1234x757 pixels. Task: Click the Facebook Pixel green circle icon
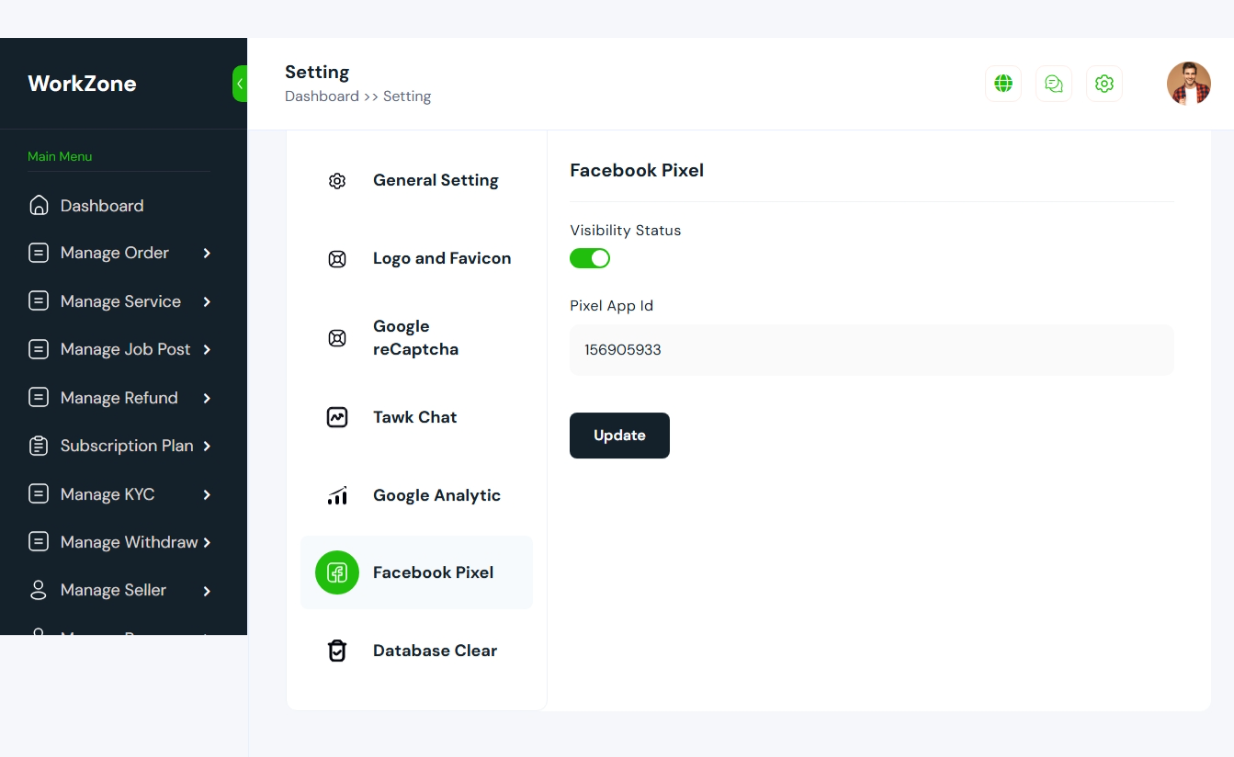[x=337, y=573]
